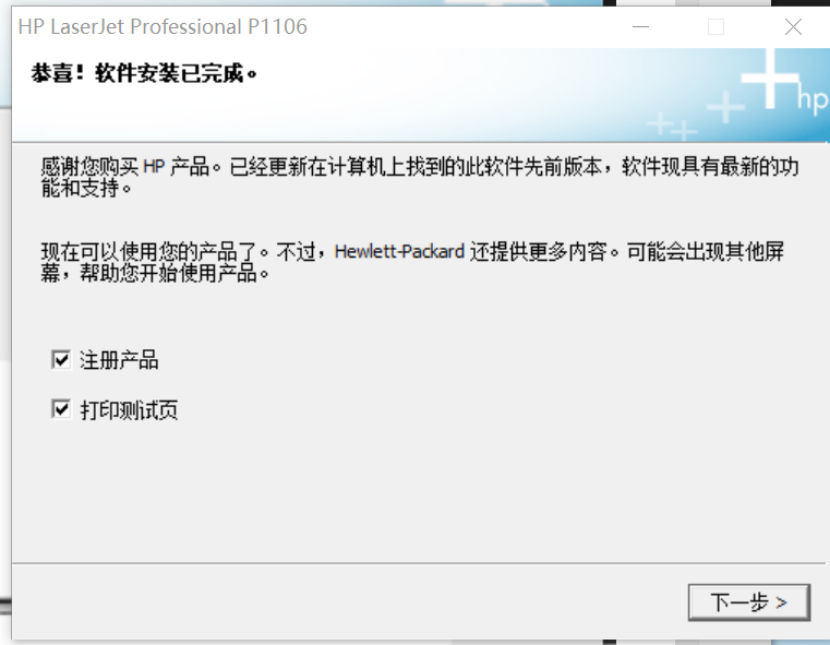Click the large white plus sign graphic

(770, 78)
